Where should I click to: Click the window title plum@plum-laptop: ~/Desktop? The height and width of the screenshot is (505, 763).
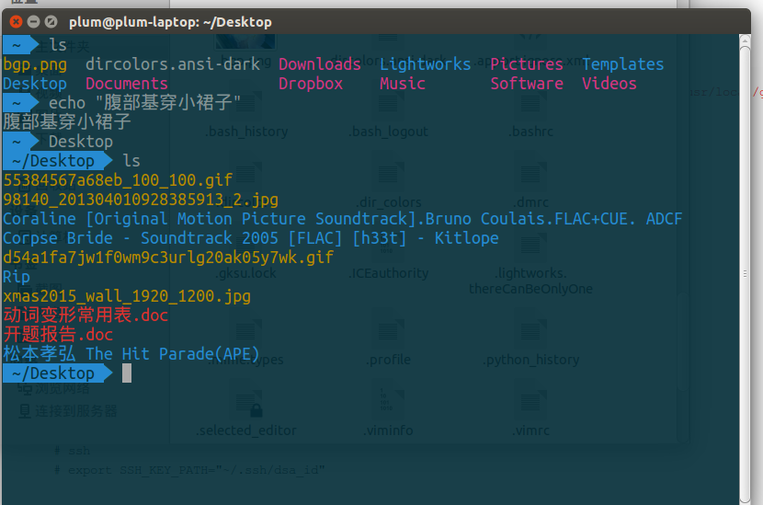point(170,22)
